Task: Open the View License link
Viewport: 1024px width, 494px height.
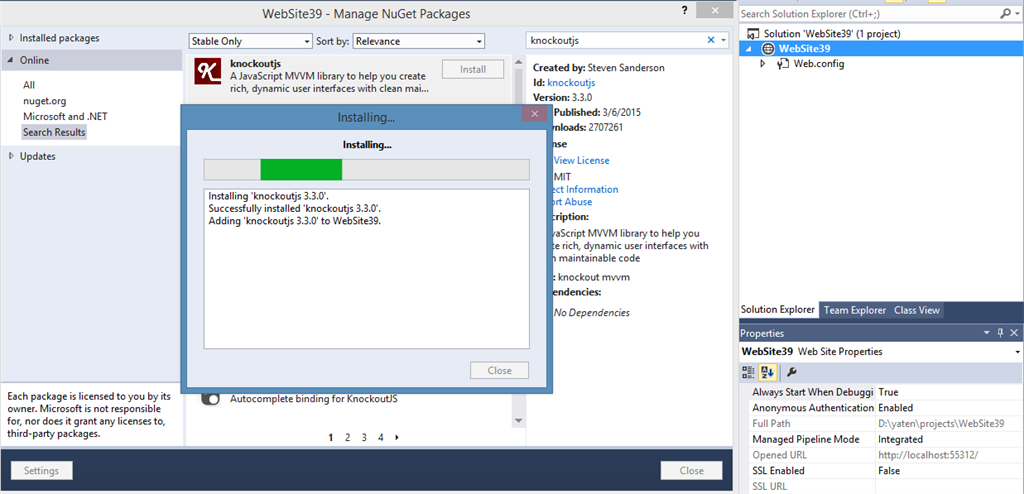Action: point(581,160)
